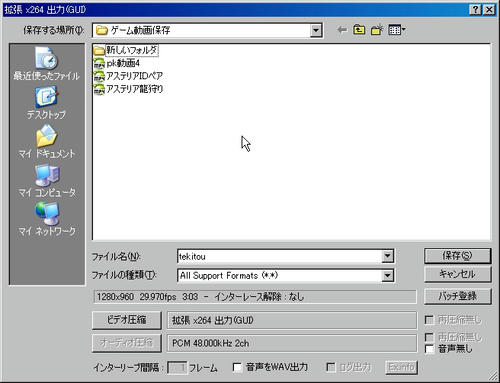Click the Back arrow icon in the toolbar
This screenshot has height=383, width=500.
[x=342, y=30]
